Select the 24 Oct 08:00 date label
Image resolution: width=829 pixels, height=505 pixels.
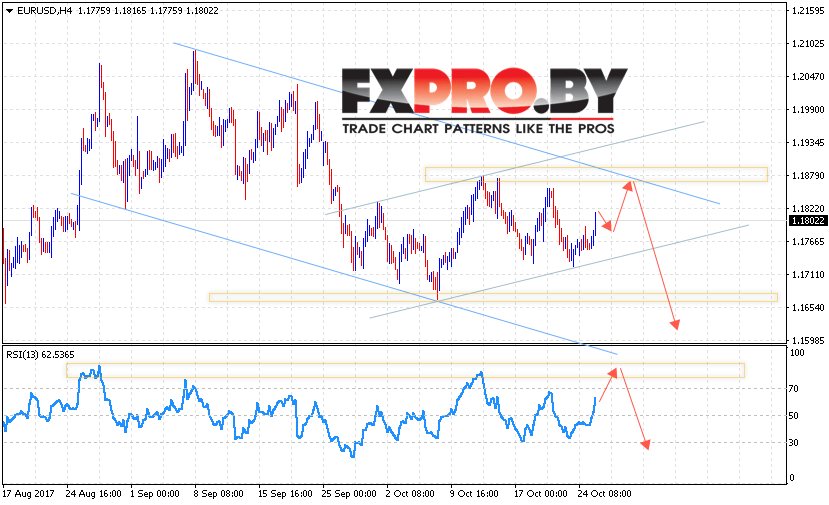(605, 494)
